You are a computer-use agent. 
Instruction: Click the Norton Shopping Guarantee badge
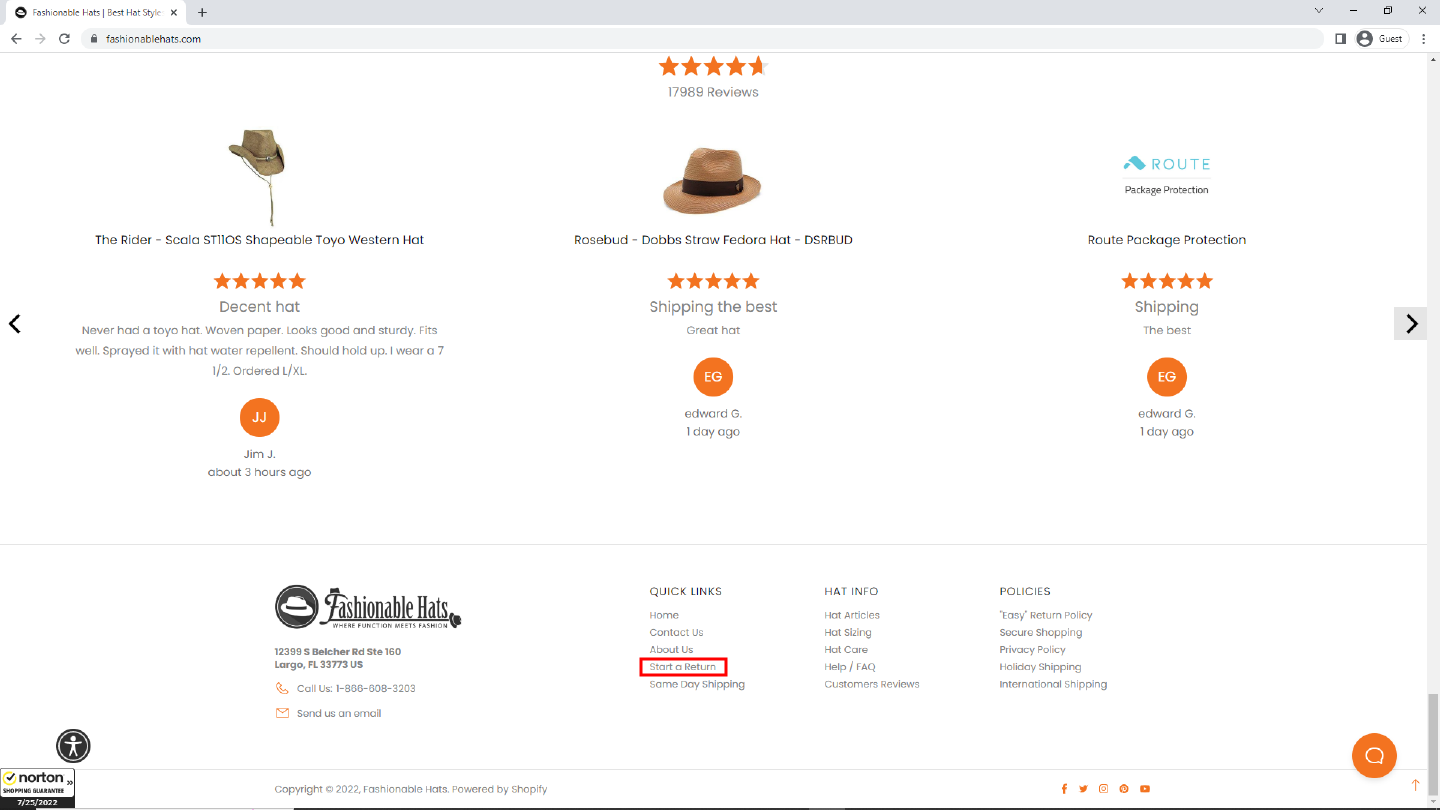(x=37, y=788)
